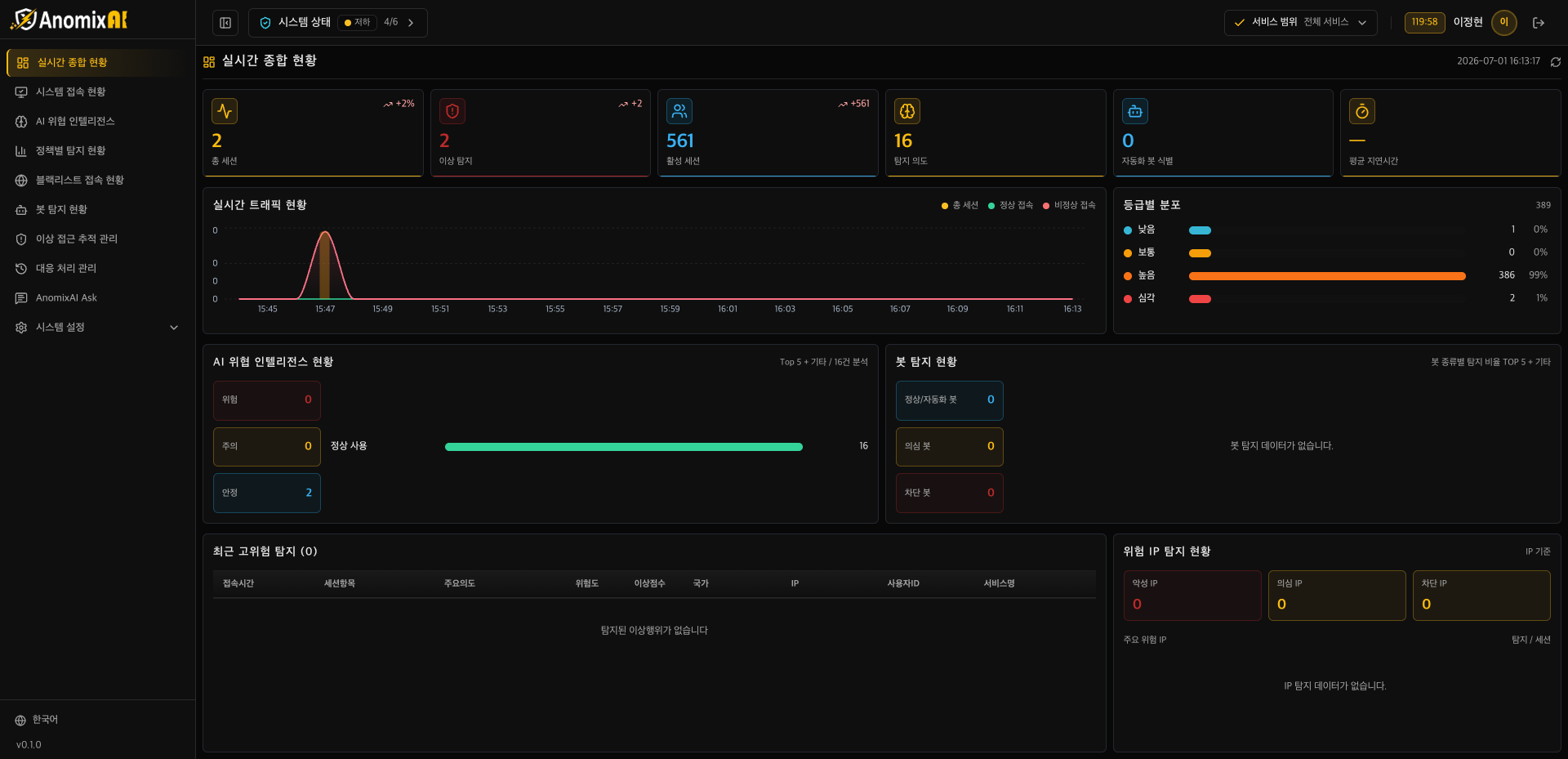This screenshot has width=1568, height=759.
Task: Click the 안정 status card showing 2
Action: point(267,493)
